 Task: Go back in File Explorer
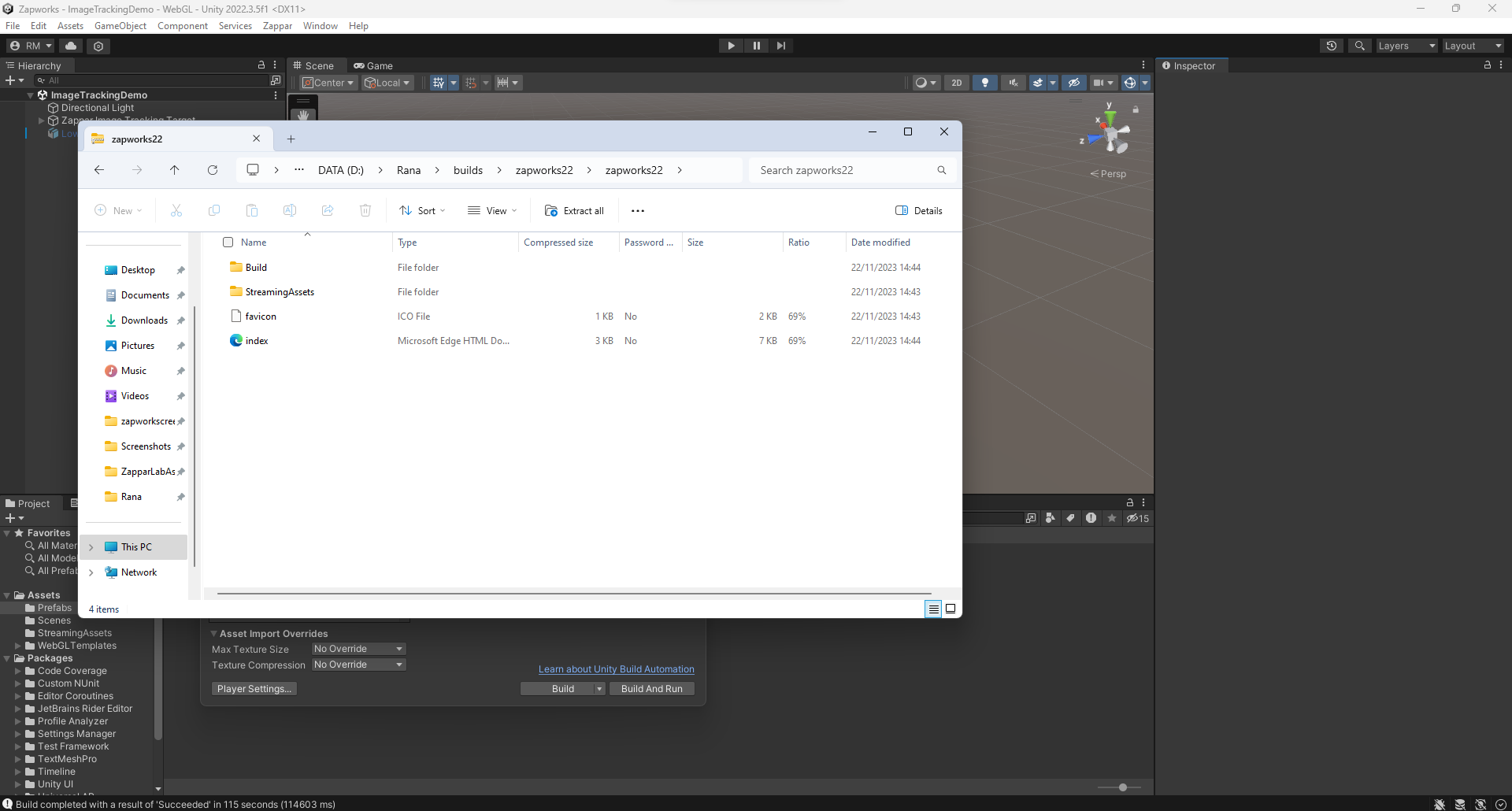point(99,170)
